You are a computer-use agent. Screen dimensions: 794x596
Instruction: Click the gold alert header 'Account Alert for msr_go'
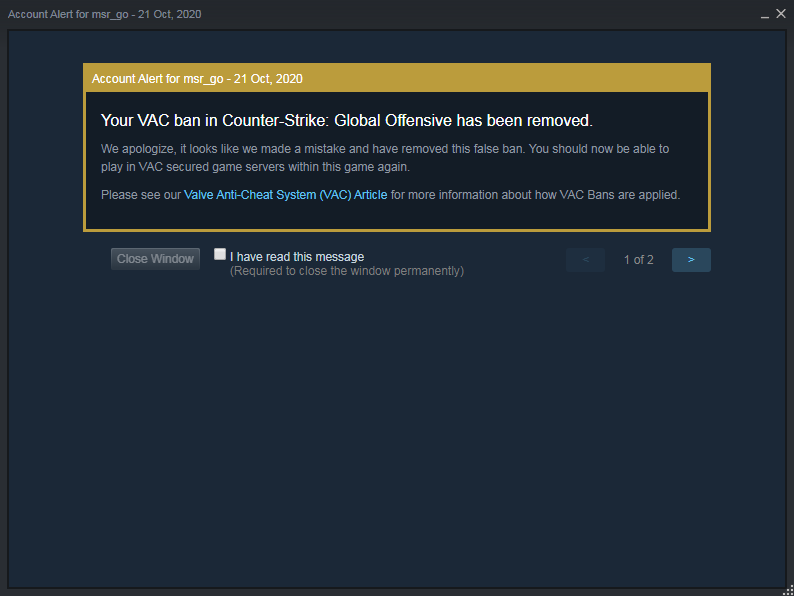[157, 79]
